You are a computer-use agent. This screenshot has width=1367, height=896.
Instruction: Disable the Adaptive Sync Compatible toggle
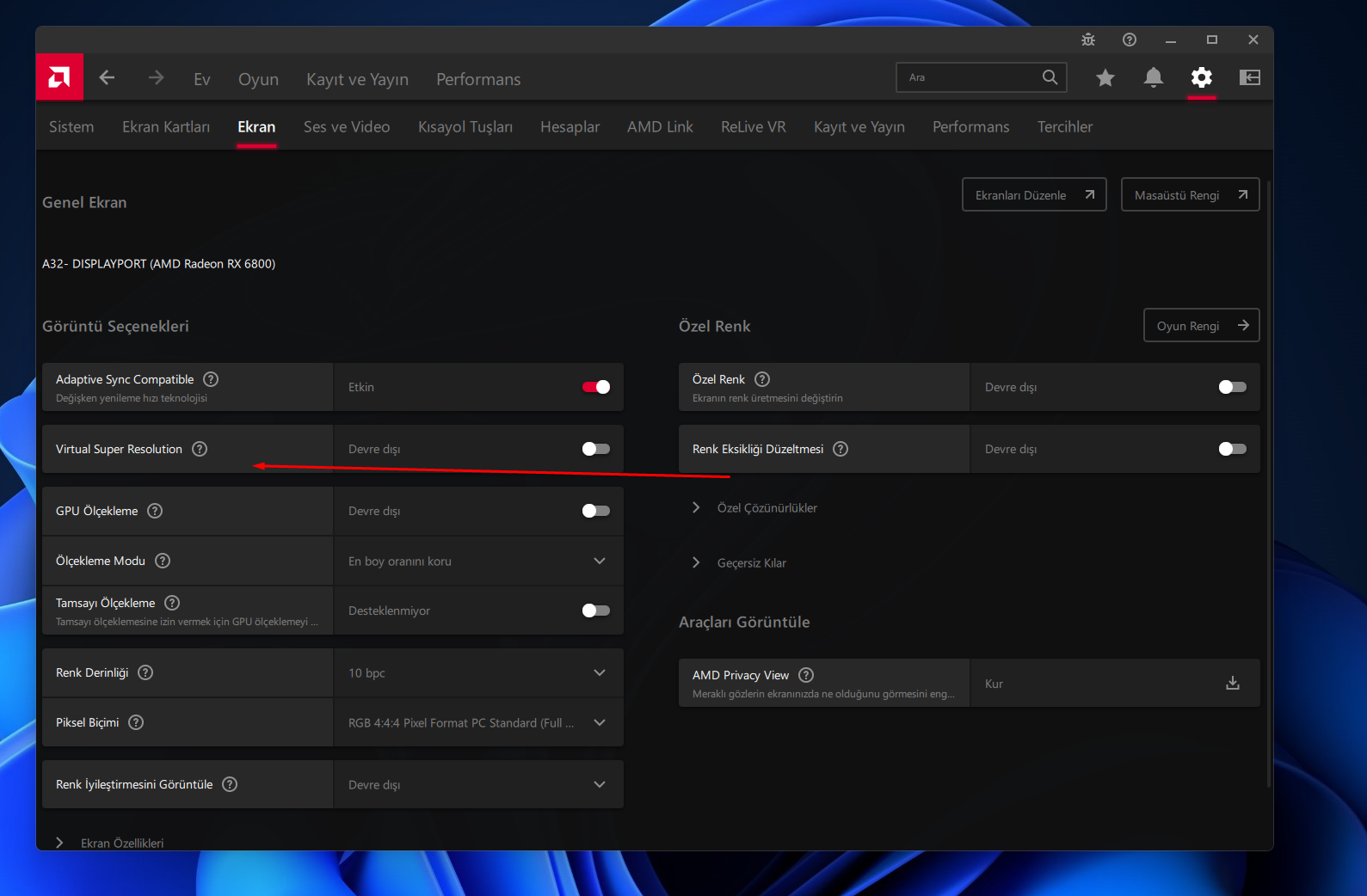[595, 387]
